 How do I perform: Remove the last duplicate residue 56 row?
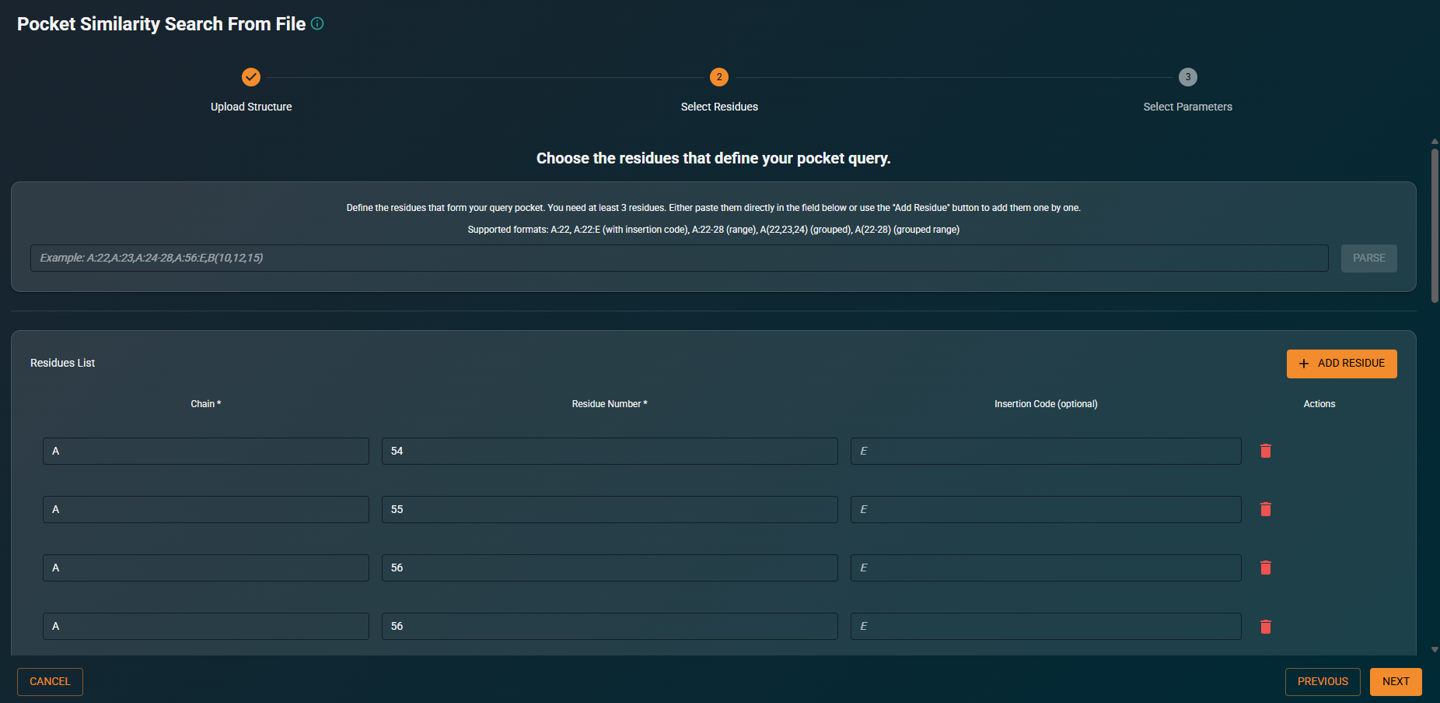tap(1265, 626)
